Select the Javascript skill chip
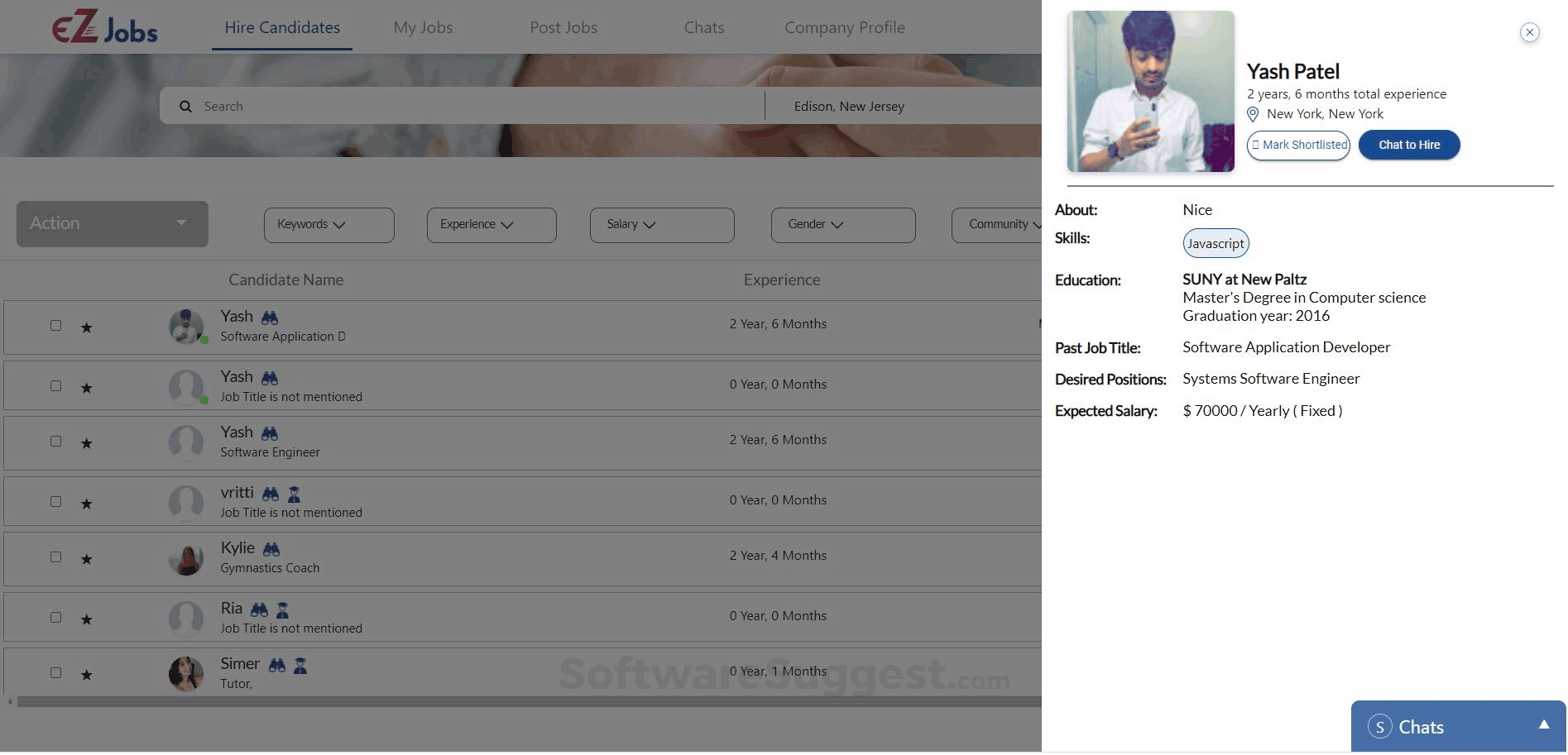This screenshot has height=755, width=1568. [1215, 243]
